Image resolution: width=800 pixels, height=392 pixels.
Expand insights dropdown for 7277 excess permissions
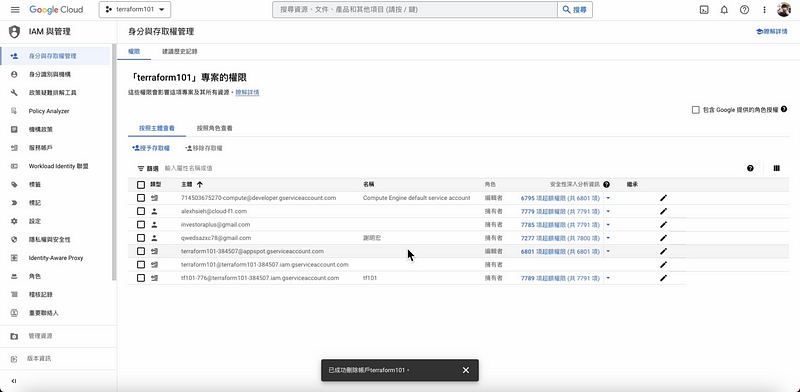click(x=608, y=238)
